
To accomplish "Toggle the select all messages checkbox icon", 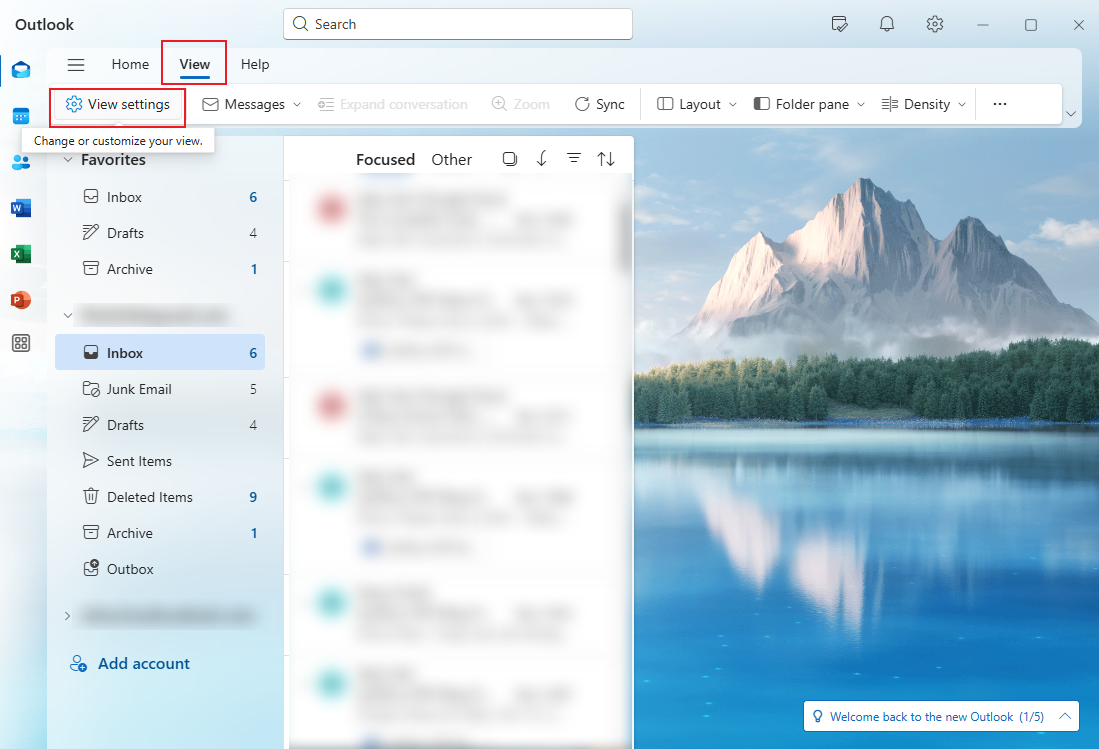I will coord(510,159).
